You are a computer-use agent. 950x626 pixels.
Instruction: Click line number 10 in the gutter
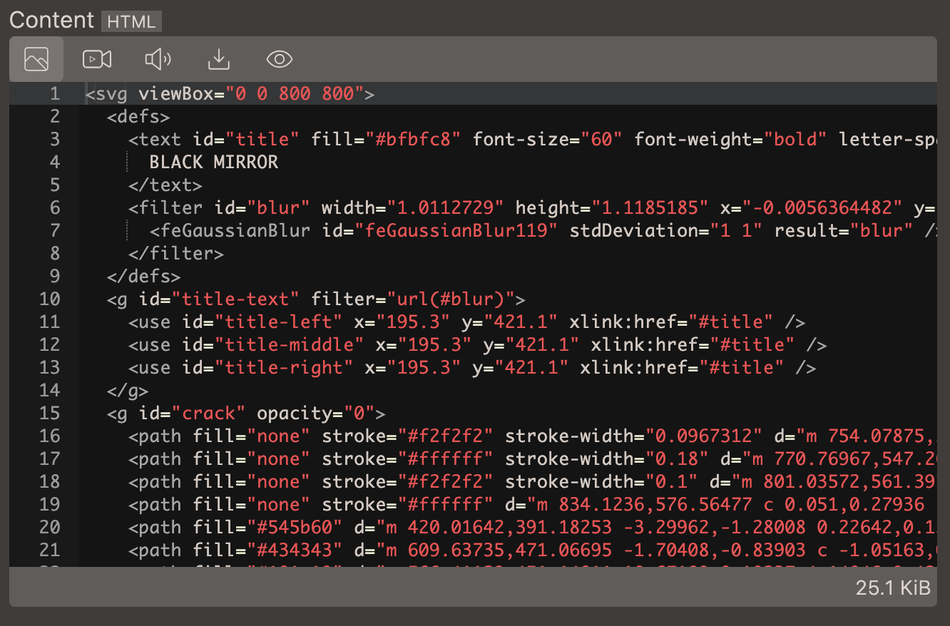pyautogui.click(x=50, y=299)
